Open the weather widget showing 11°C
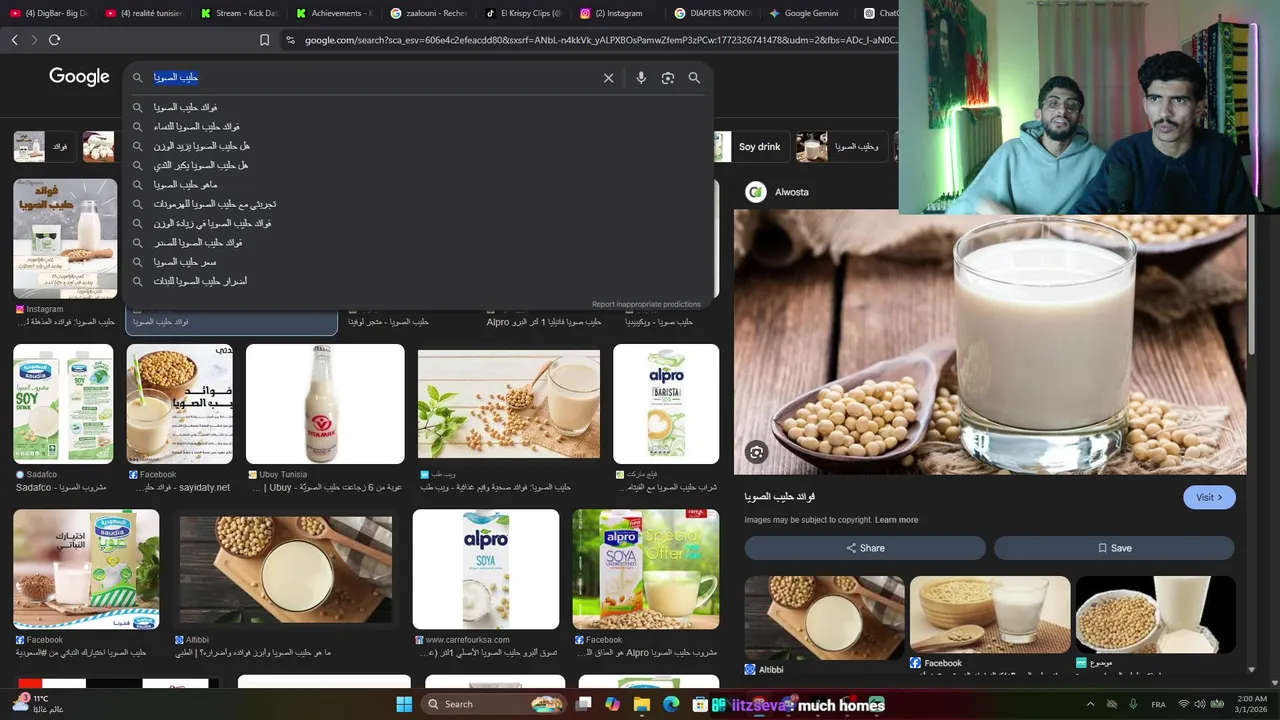 pyautogui.click(x=40, y=704)
